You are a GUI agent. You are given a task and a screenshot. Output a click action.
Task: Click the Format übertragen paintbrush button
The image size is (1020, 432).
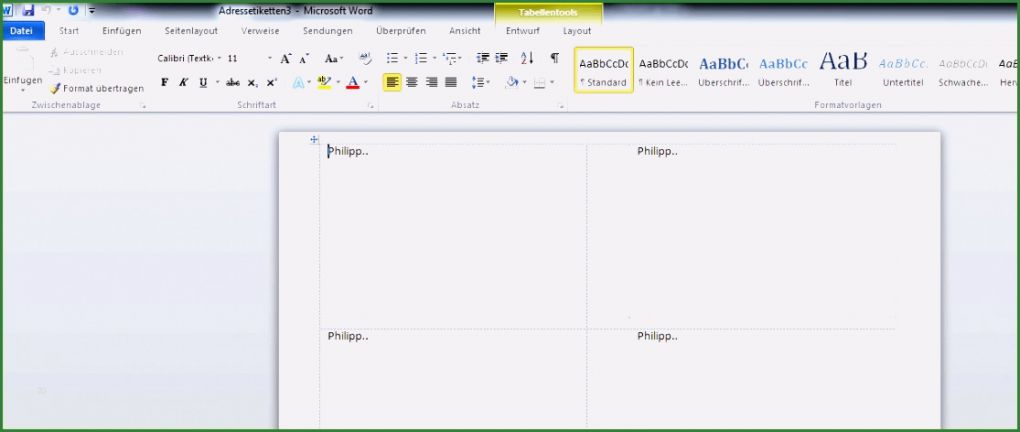(96, 89)
